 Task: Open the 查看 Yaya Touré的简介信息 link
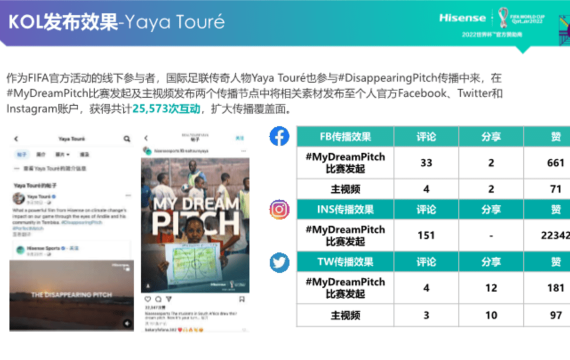click(55, 168)
